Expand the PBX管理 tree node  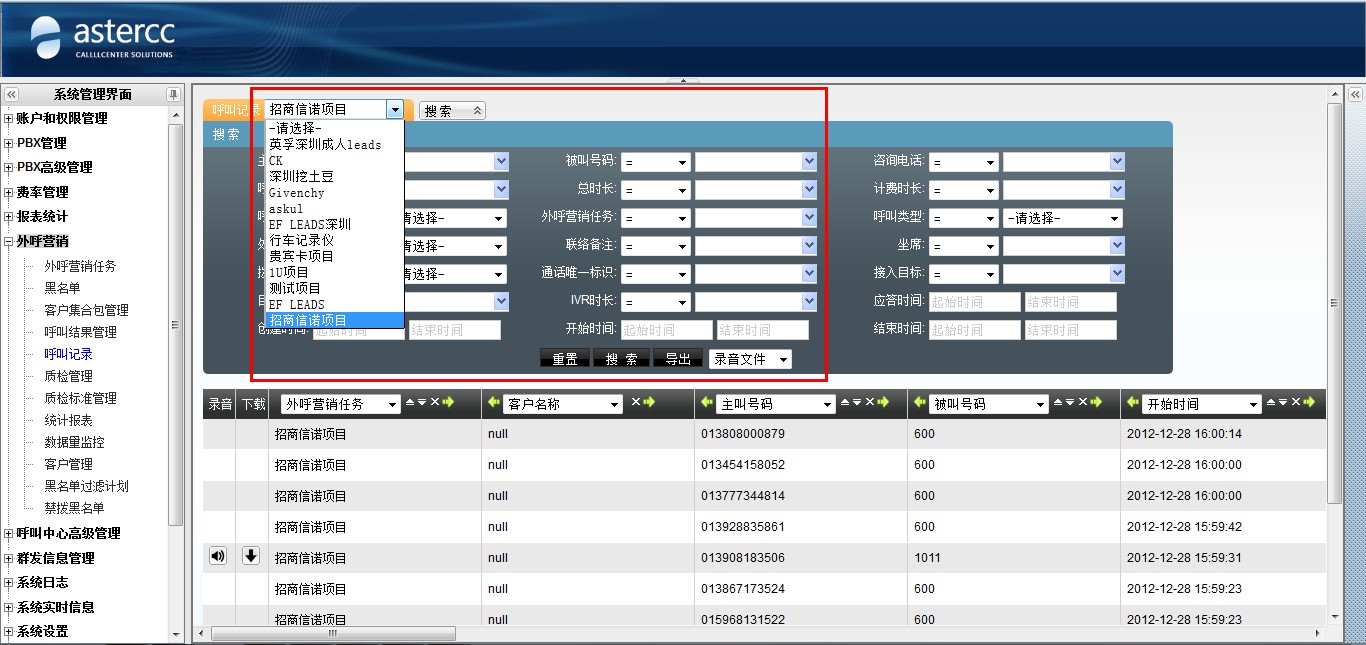tap(9, 143)
